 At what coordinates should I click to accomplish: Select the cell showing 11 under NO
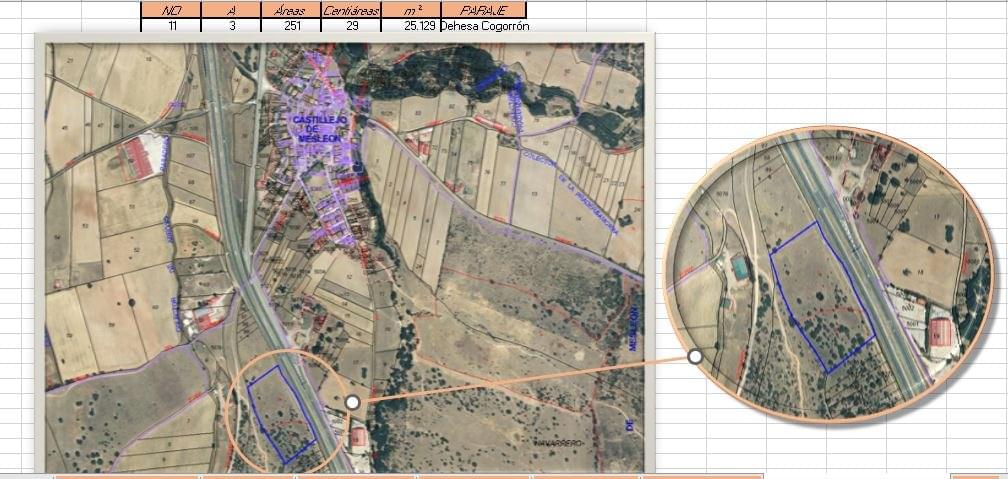pos(171,26)
